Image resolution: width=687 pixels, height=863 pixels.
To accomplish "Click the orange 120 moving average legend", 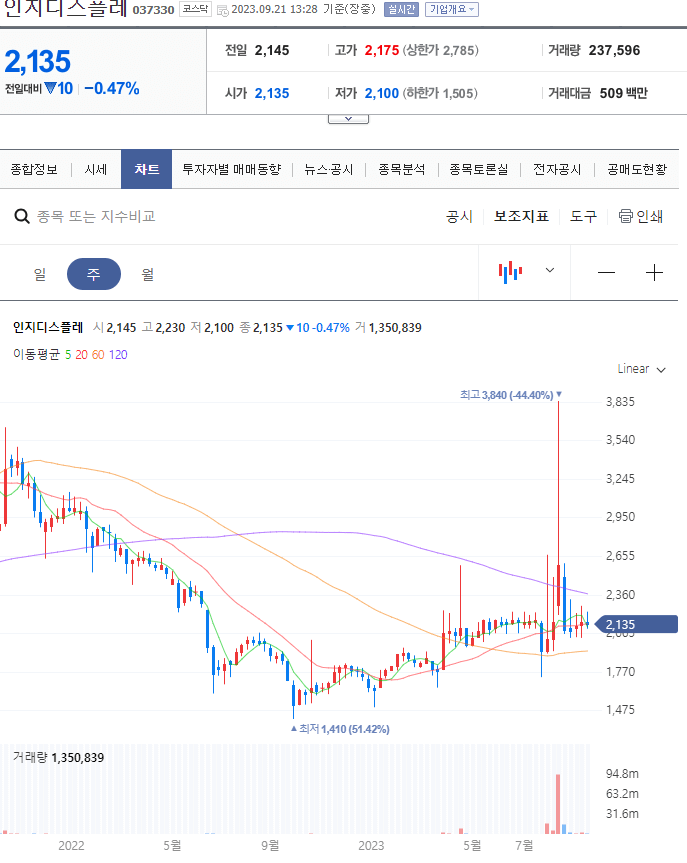I will (118, 354).
